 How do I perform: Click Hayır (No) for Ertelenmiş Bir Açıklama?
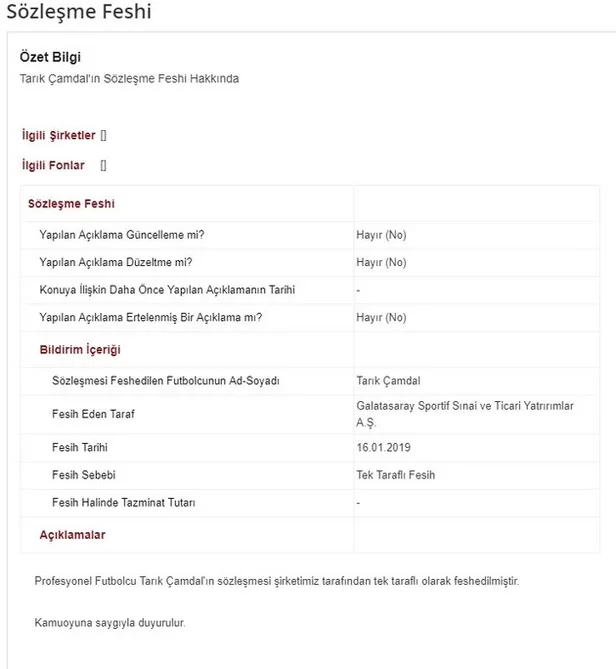pyautogui.click(x=381, y=317)
